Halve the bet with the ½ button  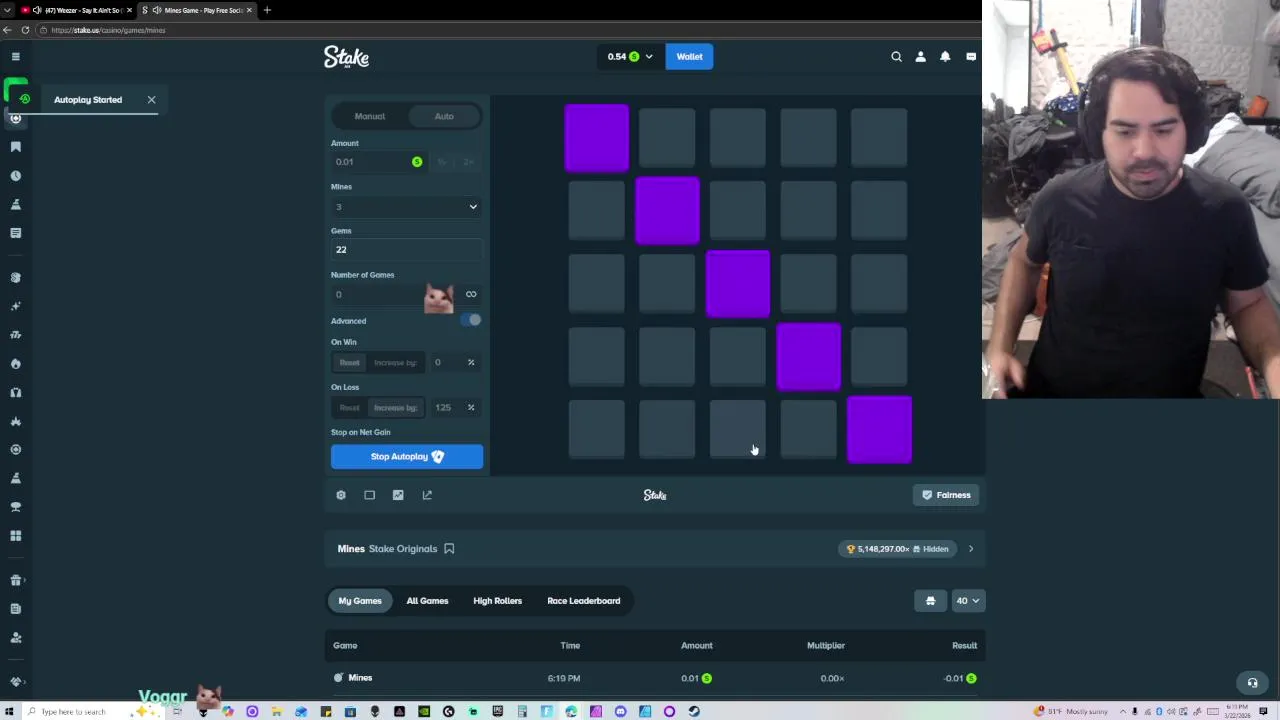[x=441, y=162]
